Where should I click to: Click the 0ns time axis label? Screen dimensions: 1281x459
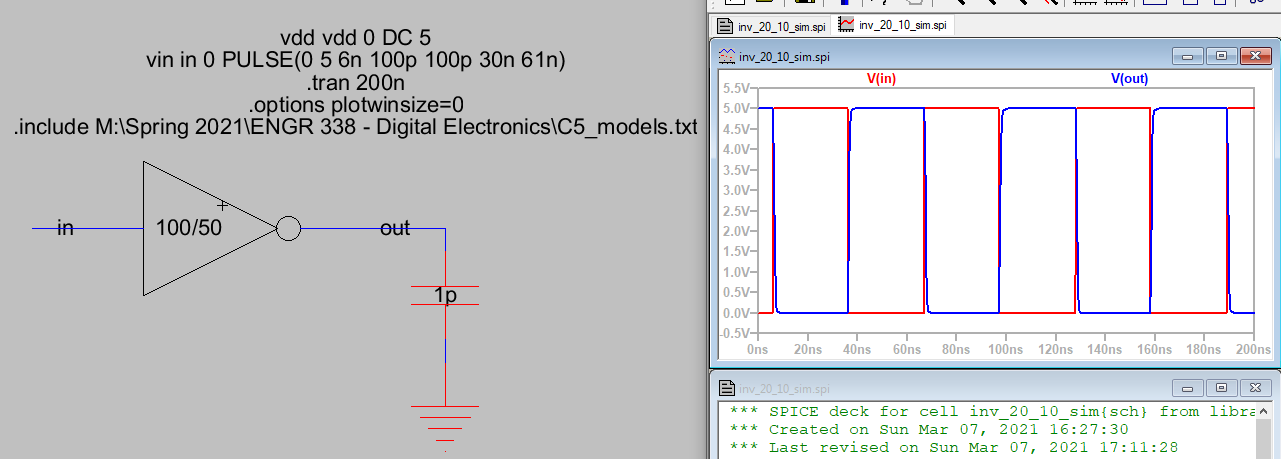(x=757, y=351)
